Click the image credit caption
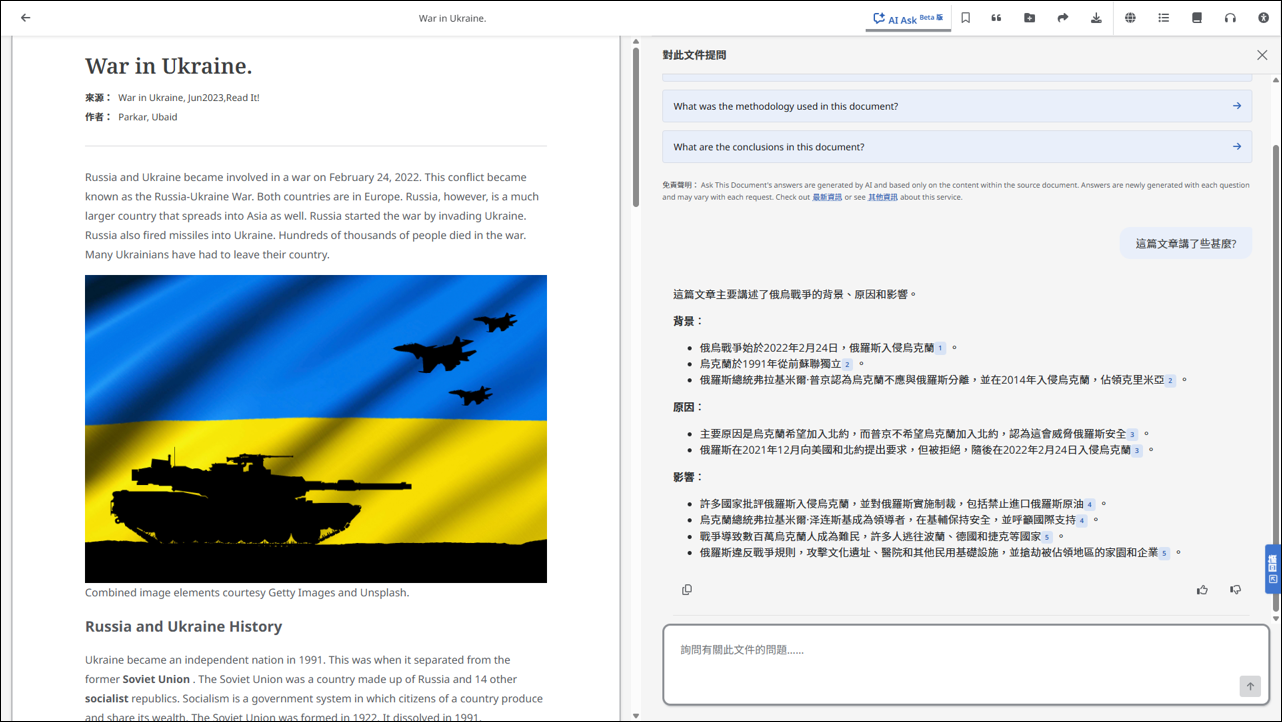 tap(247, 592)
